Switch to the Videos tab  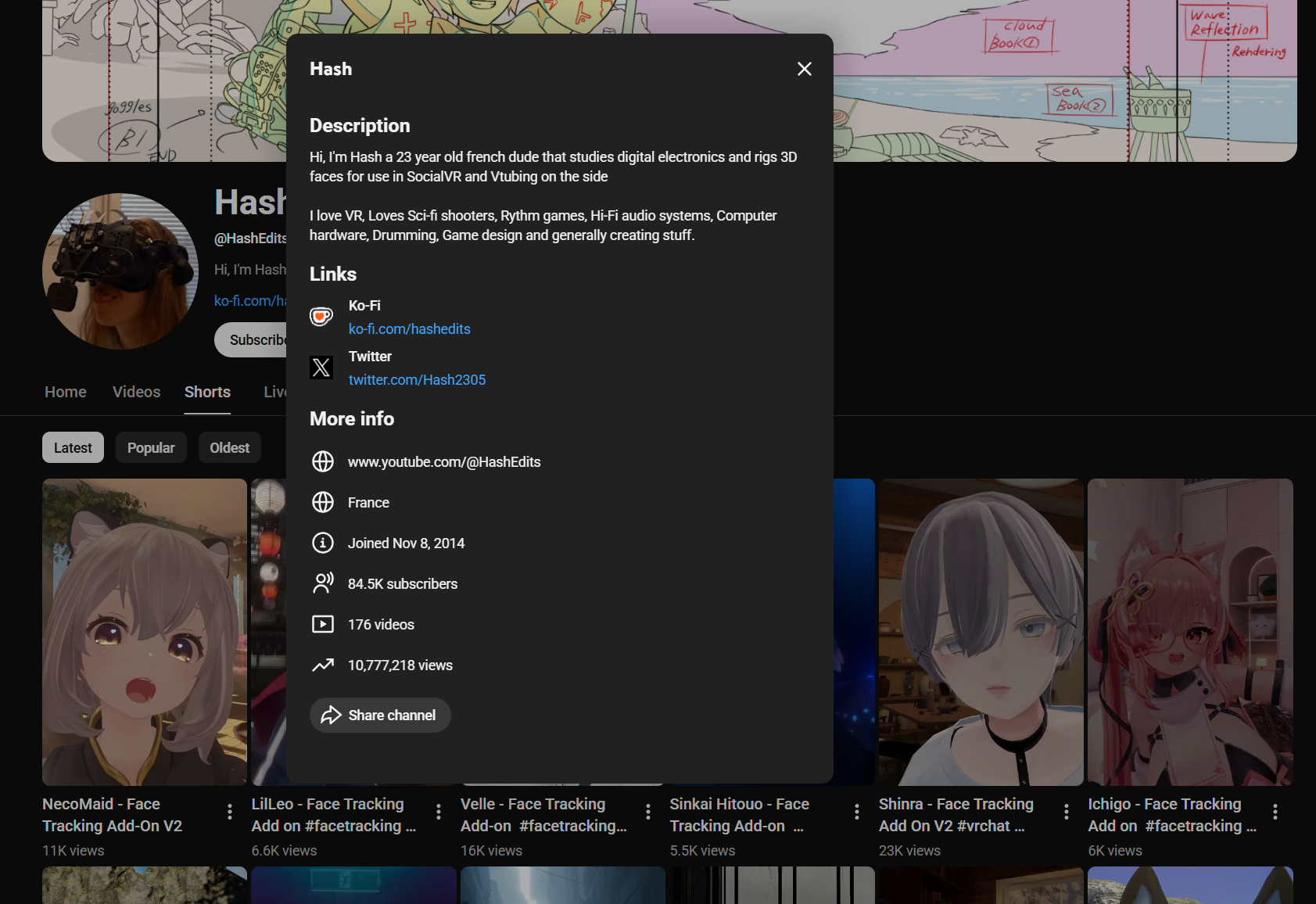pos(137,392)
